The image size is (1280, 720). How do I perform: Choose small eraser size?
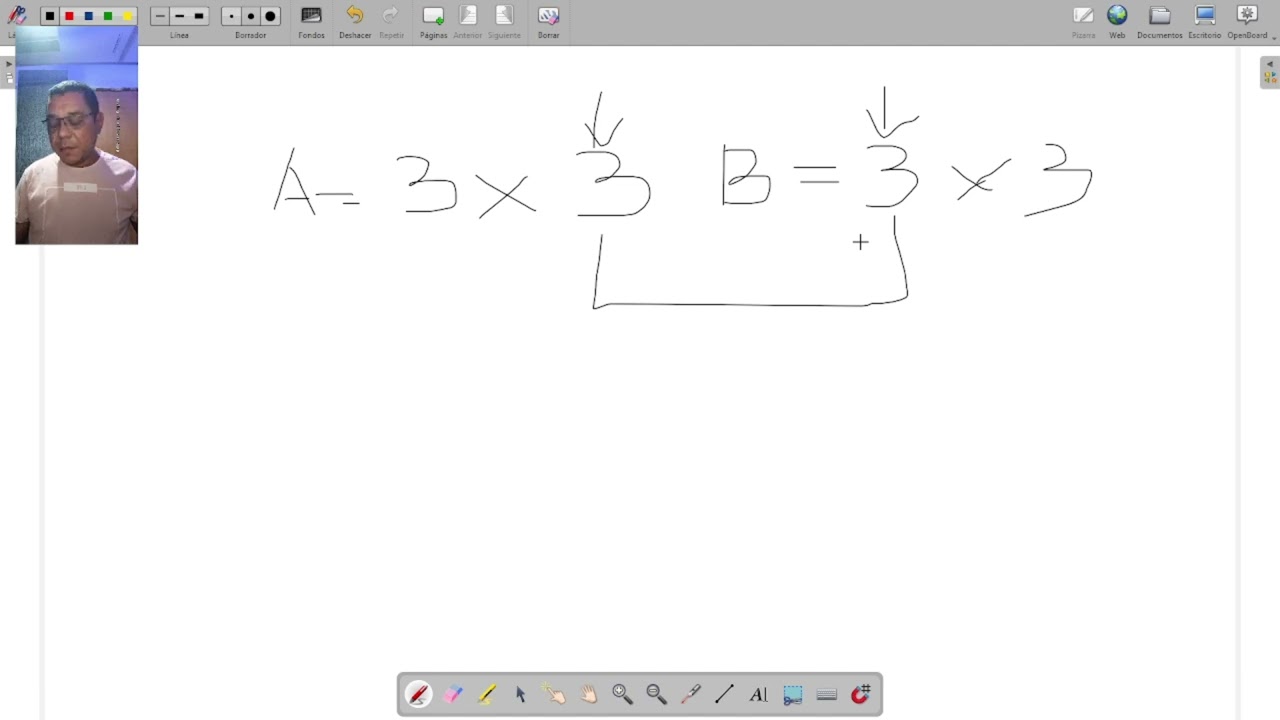231,16
